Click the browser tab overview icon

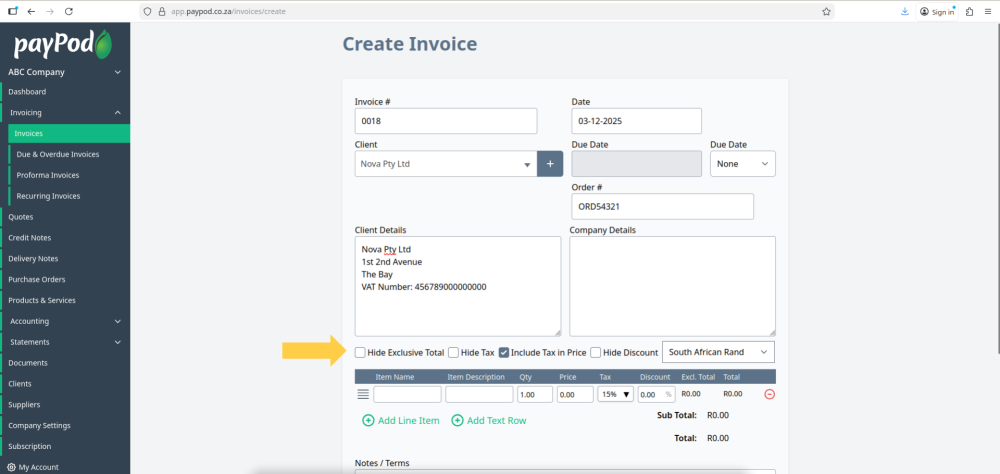pyautogui.click(x=13, y=11)
